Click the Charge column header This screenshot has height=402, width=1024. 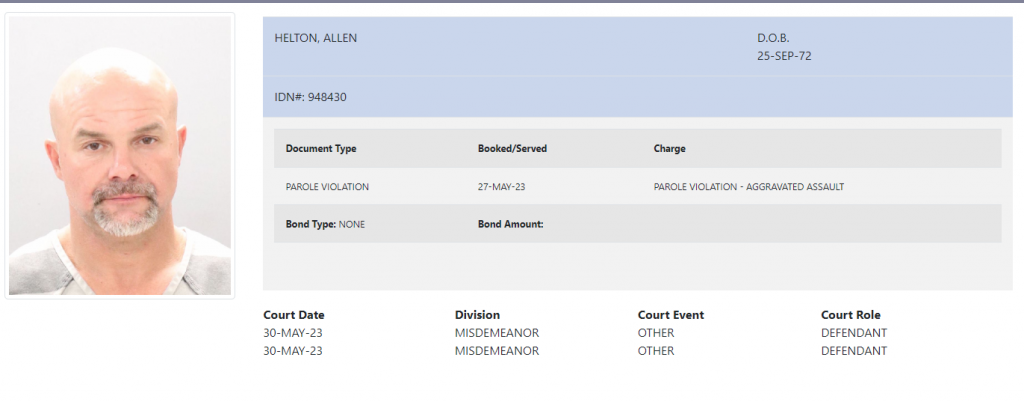[x=669, y=148]
